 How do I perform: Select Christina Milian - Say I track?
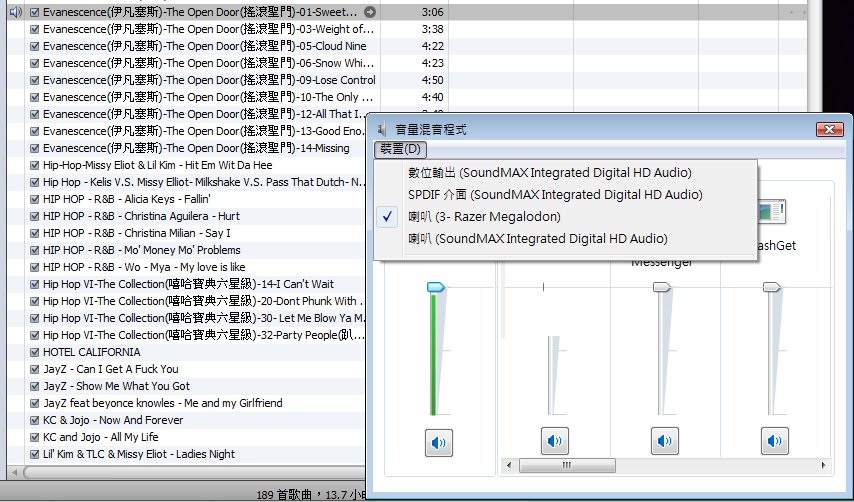point(137,233)
